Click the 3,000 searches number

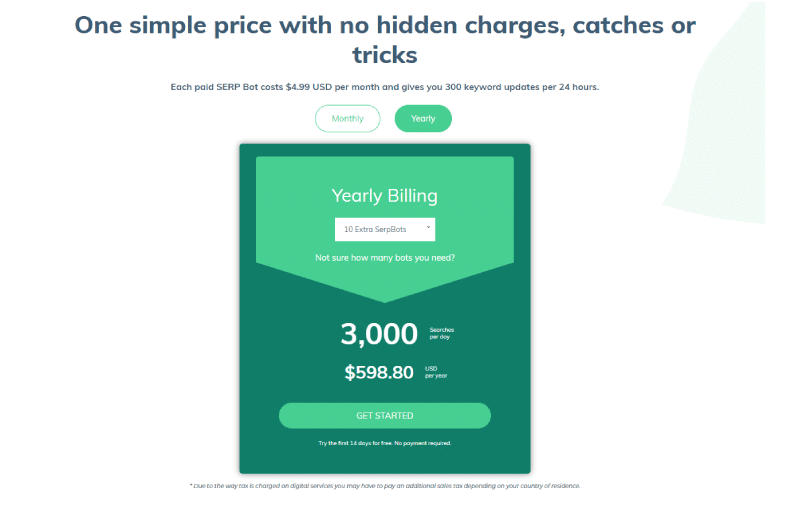[379, 334]
